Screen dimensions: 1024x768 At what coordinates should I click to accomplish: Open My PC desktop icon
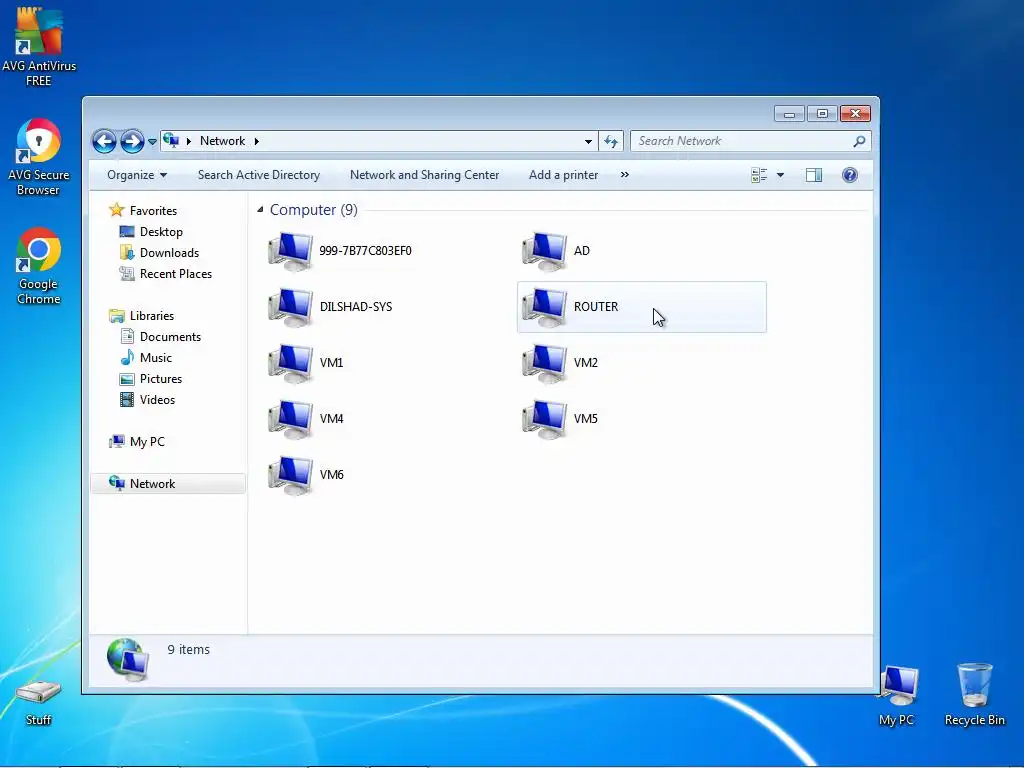point(897,696)
